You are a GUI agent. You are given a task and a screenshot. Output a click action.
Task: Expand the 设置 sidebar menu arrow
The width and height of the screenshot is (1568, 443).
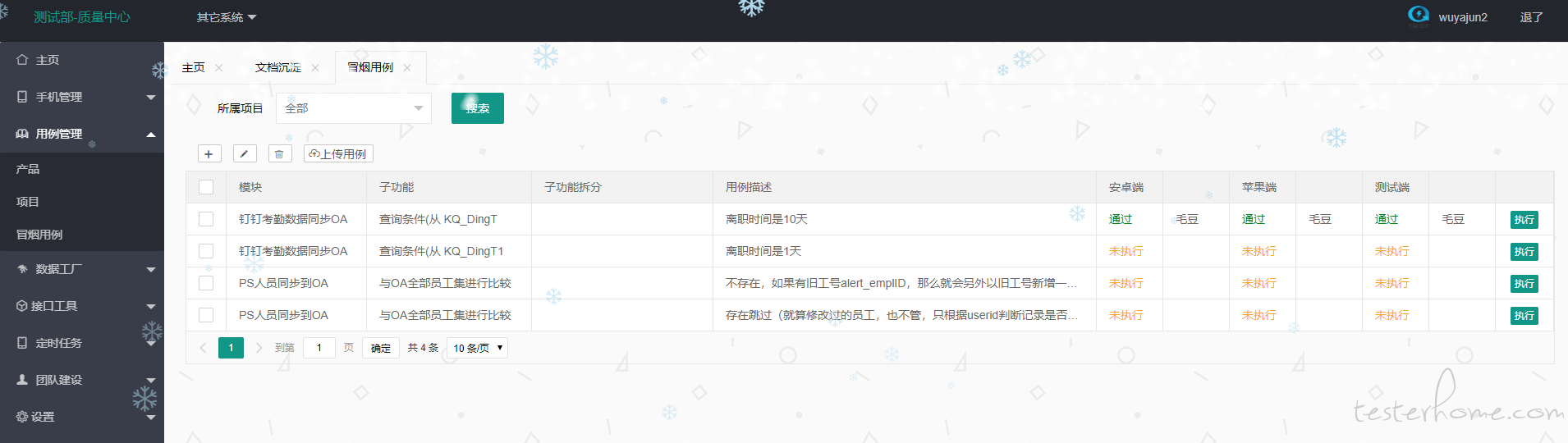(151, 418)
